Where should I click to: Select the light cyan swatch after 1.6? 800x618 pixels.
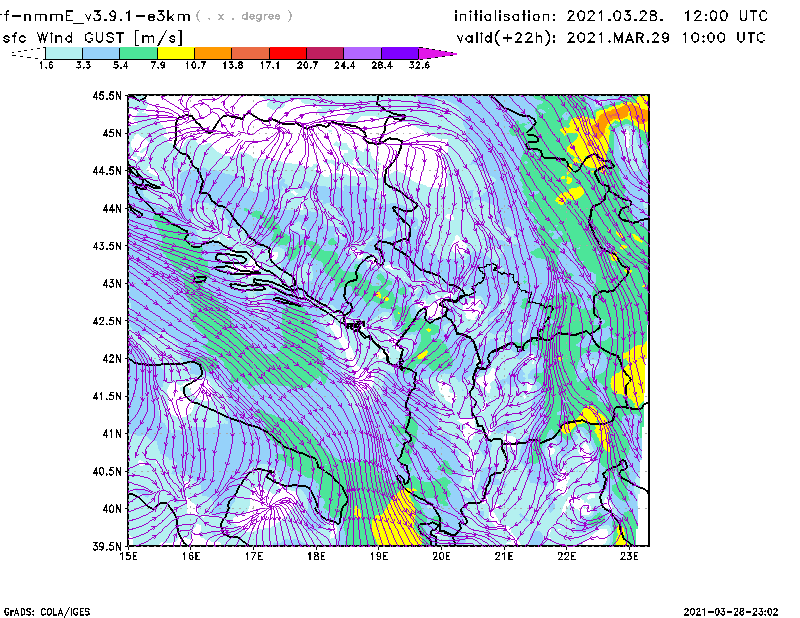pos(64,52)
